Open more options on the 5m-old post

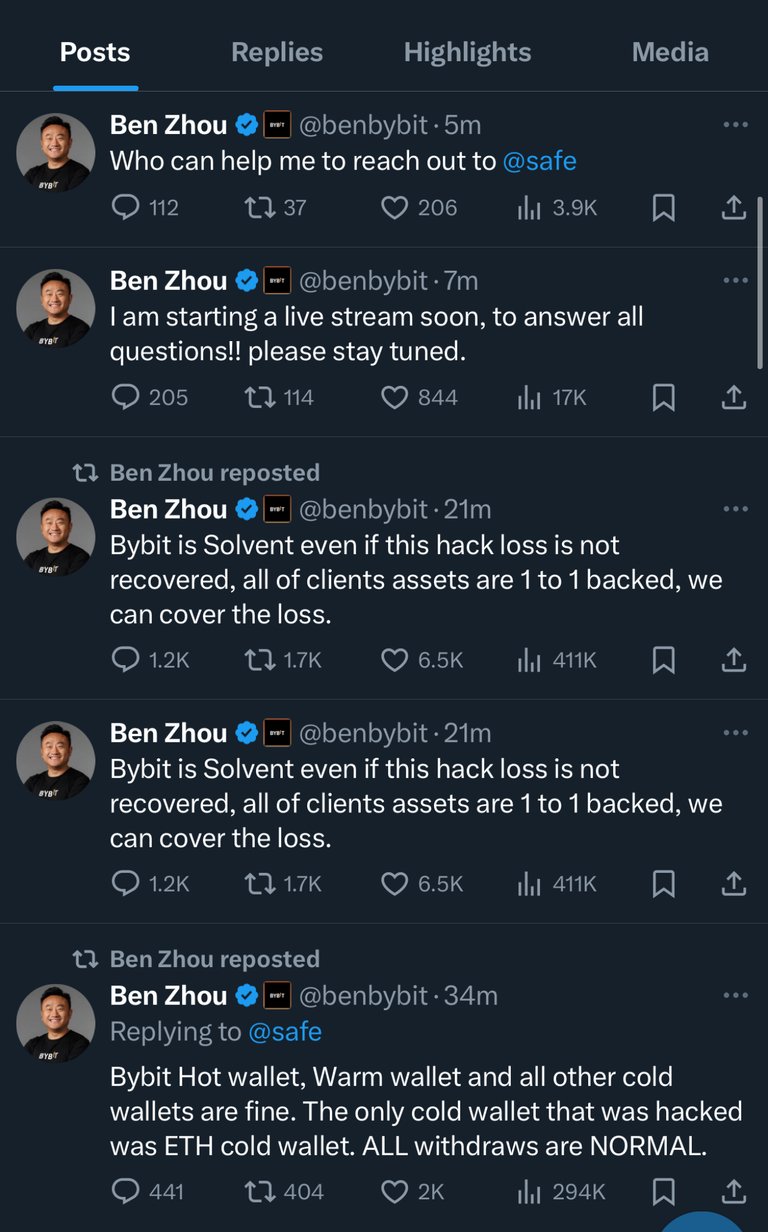(x=735, y=125)
